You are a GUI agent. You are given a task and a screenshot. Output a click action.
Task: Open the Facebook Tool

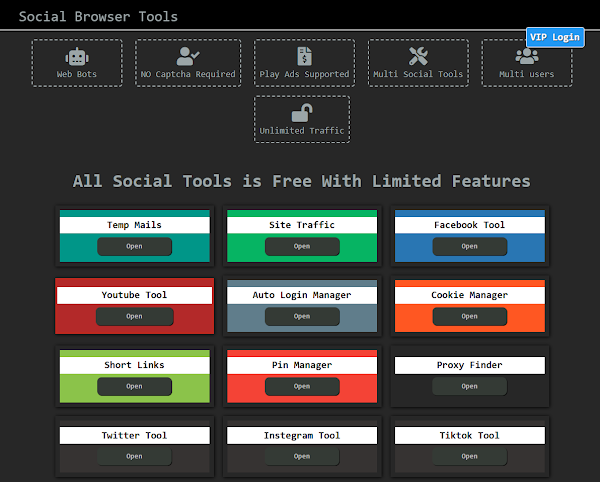point(470,246)
